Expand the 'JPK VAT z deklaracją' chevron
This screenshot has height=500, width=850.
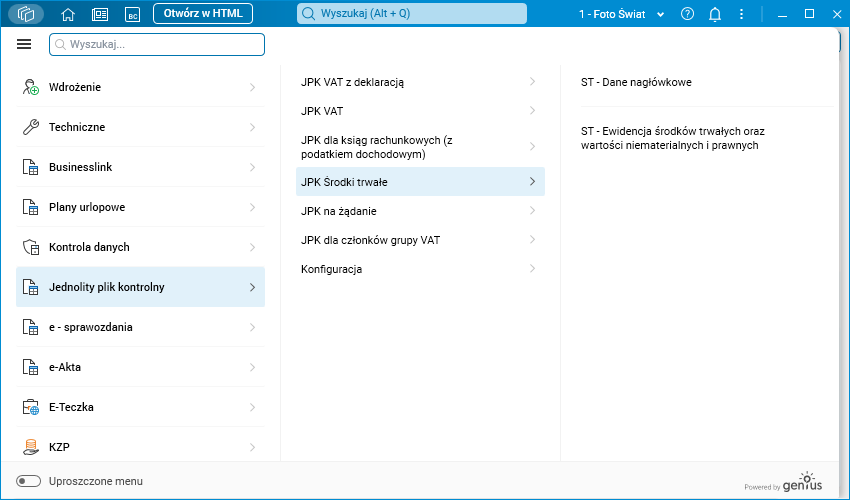(532, 82)
